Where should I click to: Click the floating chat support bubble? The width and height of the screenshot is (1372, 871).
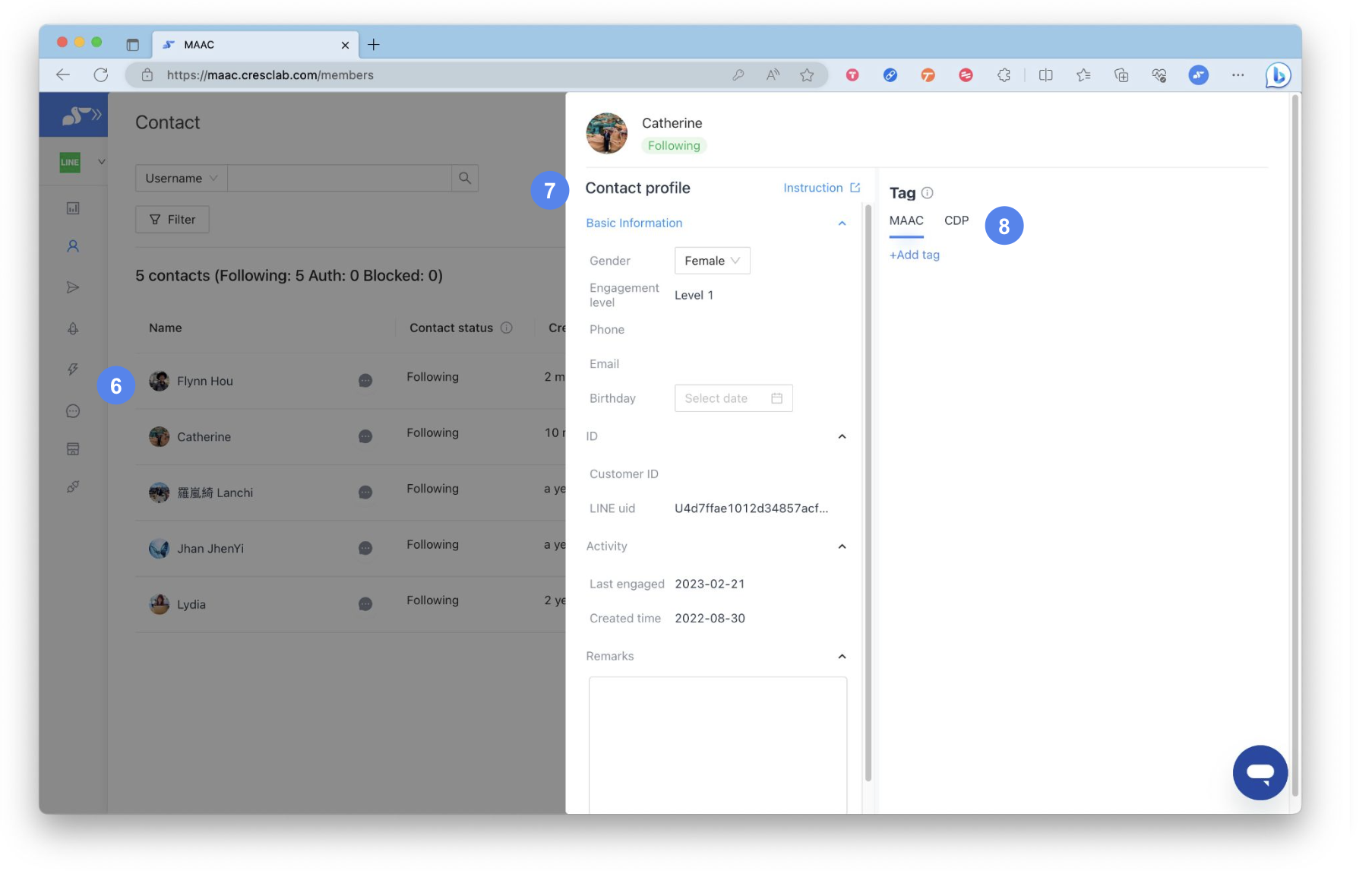[x=1259, y=772]
